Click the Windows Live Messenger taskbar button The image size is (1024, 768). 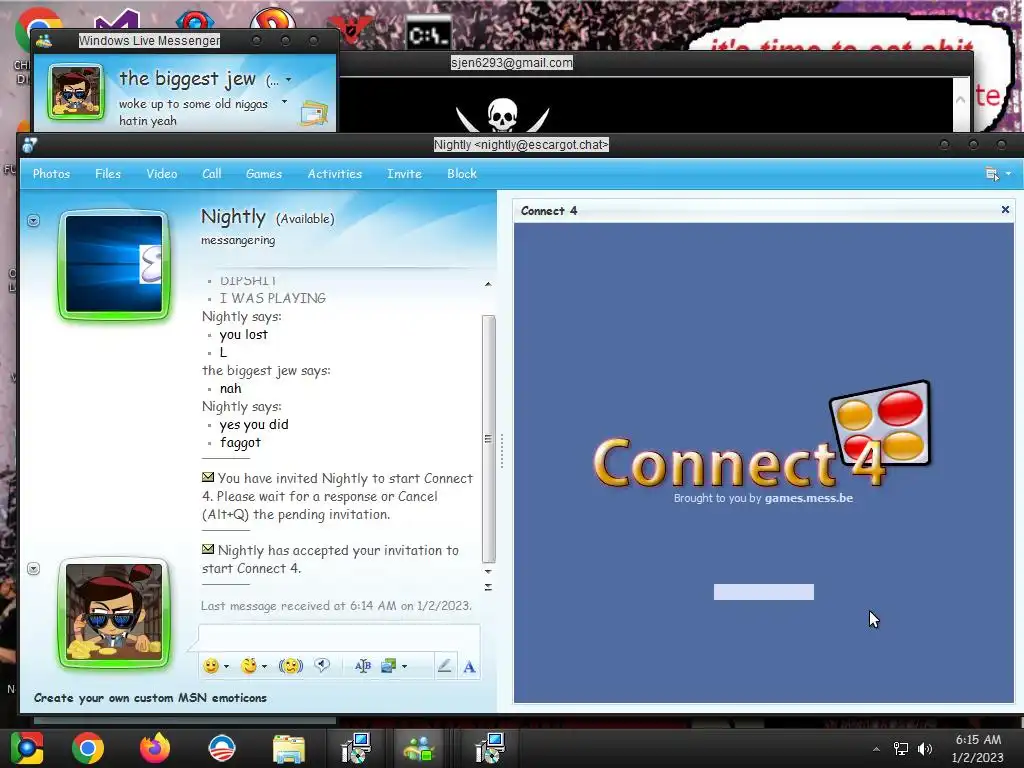[419, 748]
